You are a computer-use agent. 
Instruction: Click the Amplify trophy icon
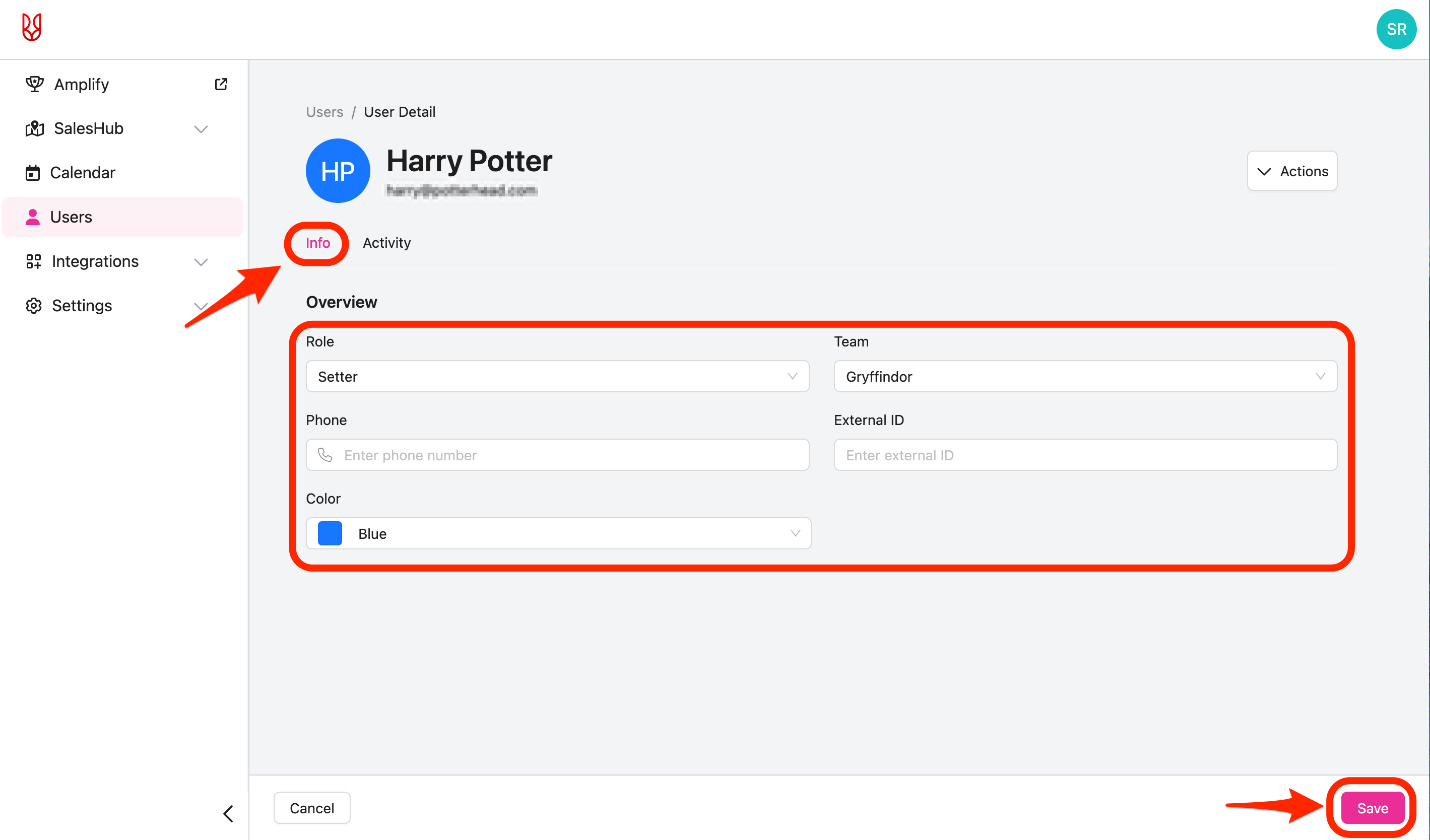34,85
